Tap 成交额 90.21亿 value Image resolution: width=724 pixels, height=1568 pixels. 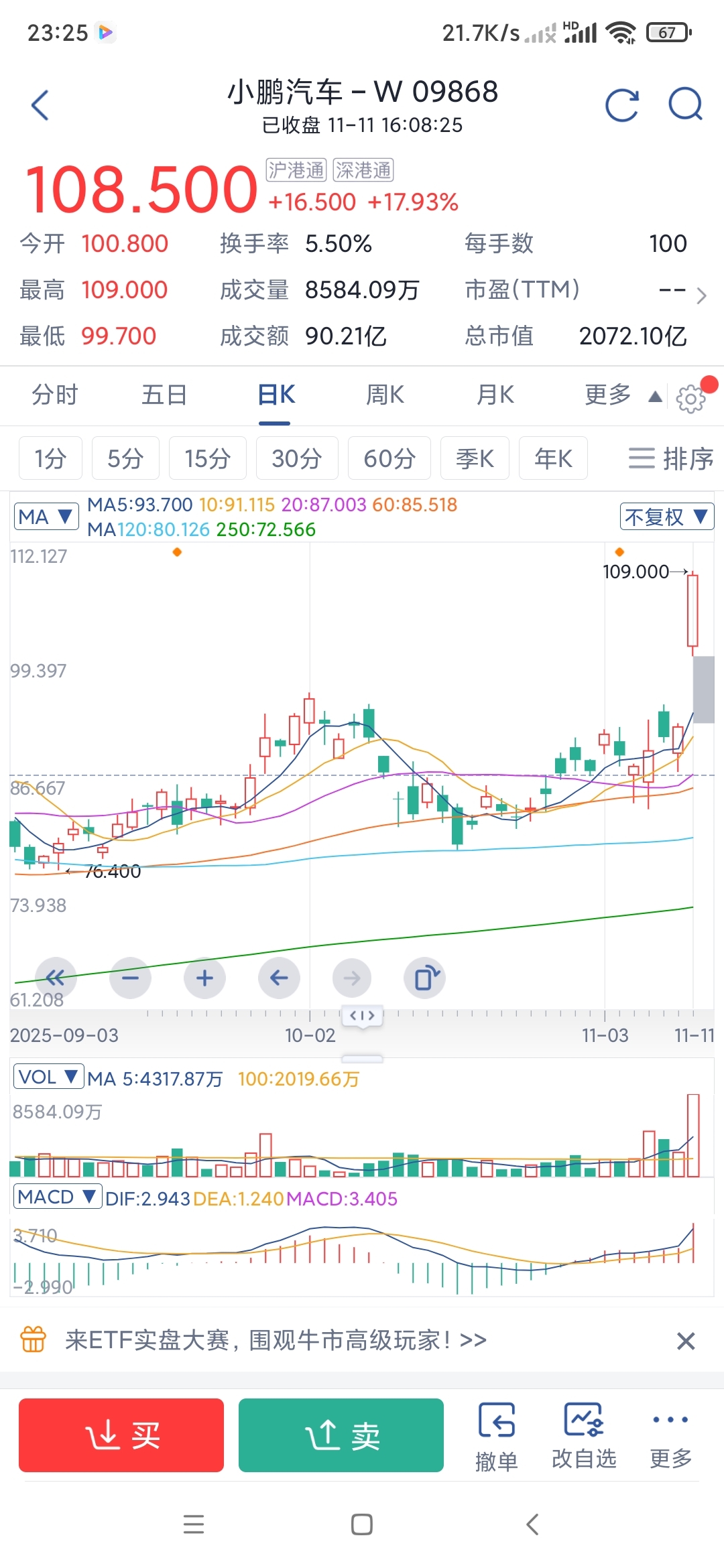click(x=346, y=336)
